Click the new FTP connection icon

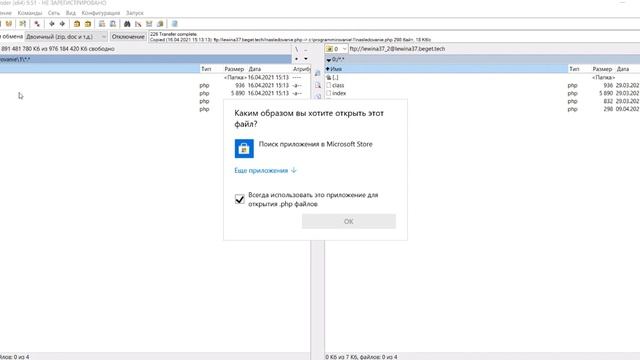pyautogui.click(x=113, y=24)
